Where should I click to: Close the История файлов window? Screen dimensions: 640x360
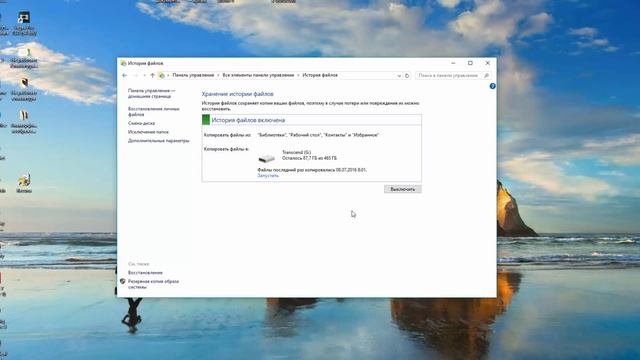click(487, 63)
